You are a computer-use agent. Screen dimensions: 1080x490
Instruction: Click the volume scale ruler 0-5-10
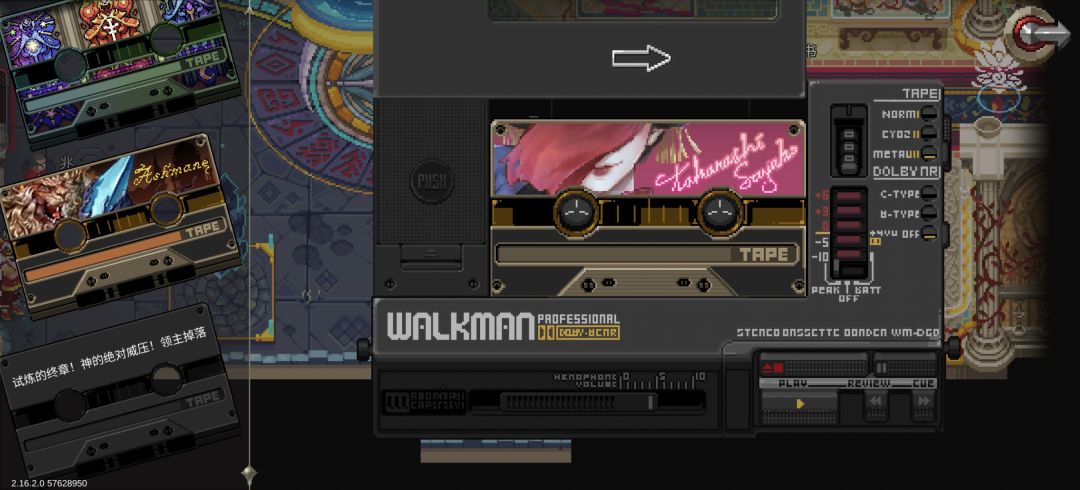(x=662, y=381)
